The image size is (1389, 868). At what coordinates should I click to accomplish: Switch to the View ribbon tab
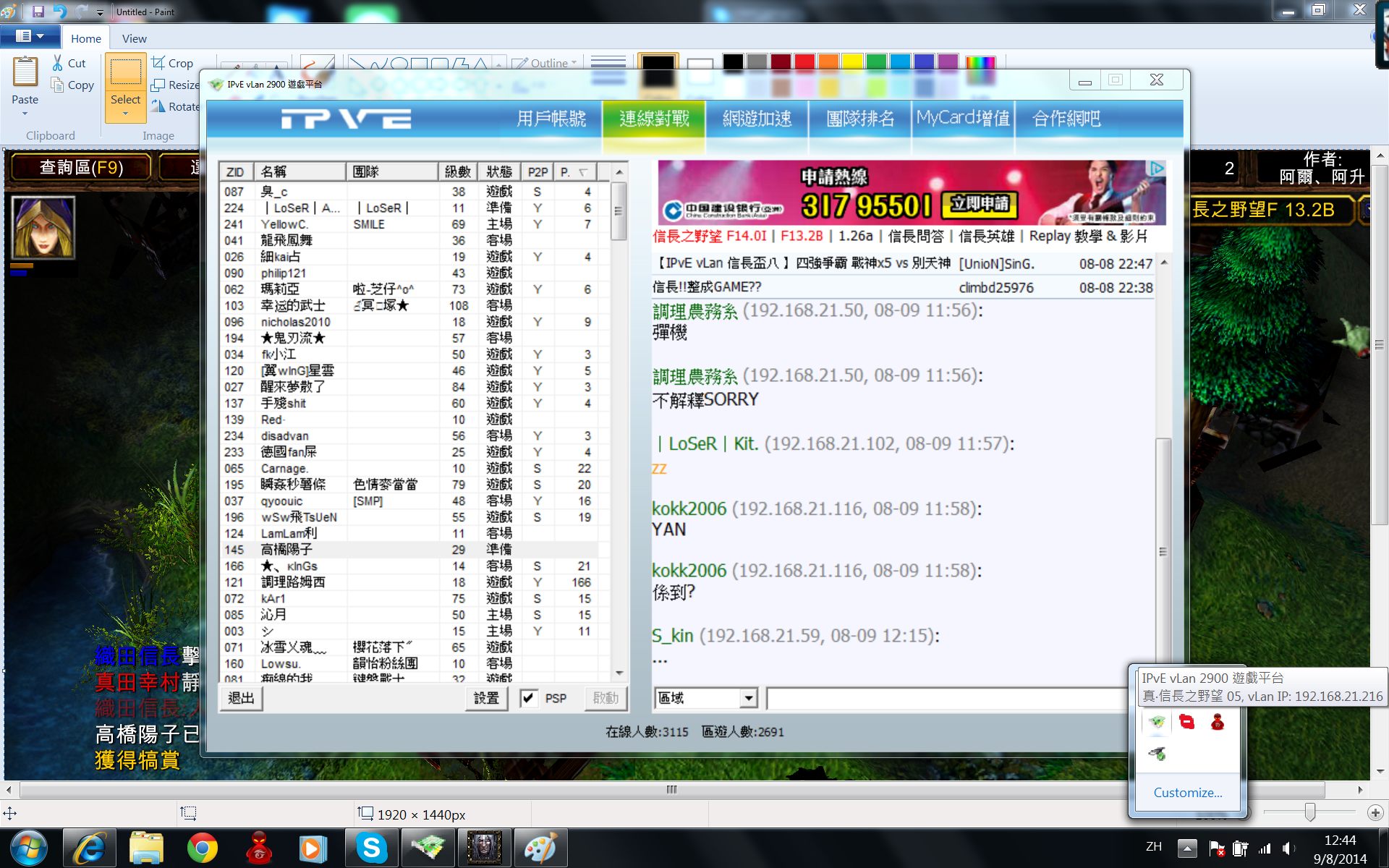[134, 38]
